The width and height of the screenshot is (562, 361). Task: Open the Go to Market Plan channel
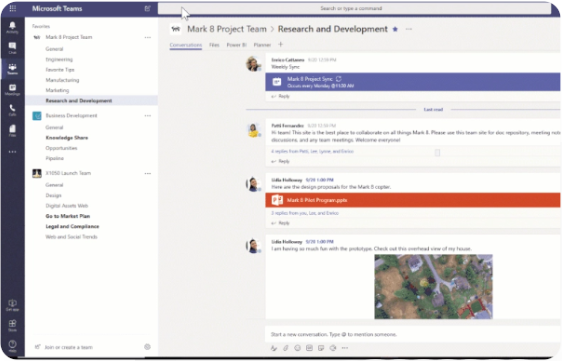pyautogui.click(x=68, y=216)
